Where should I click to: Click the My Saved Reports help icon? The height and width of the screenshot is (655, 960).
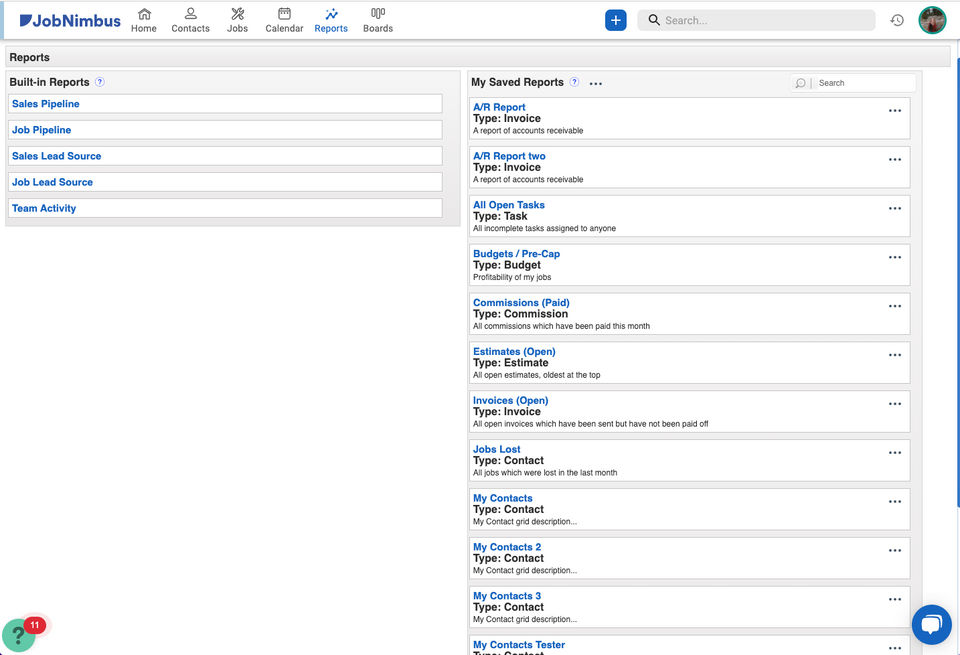574,82
